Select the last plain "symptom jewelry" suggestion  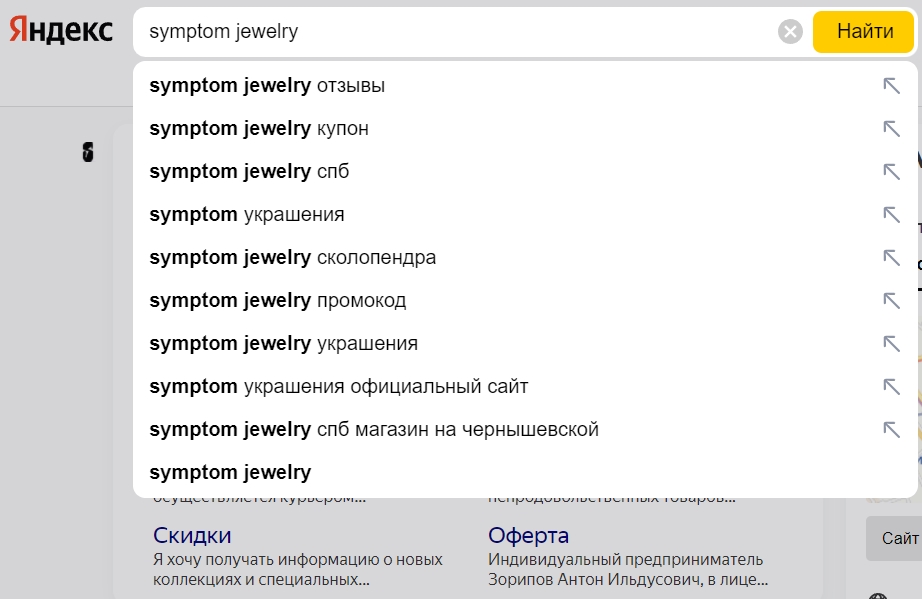point(230,473)
